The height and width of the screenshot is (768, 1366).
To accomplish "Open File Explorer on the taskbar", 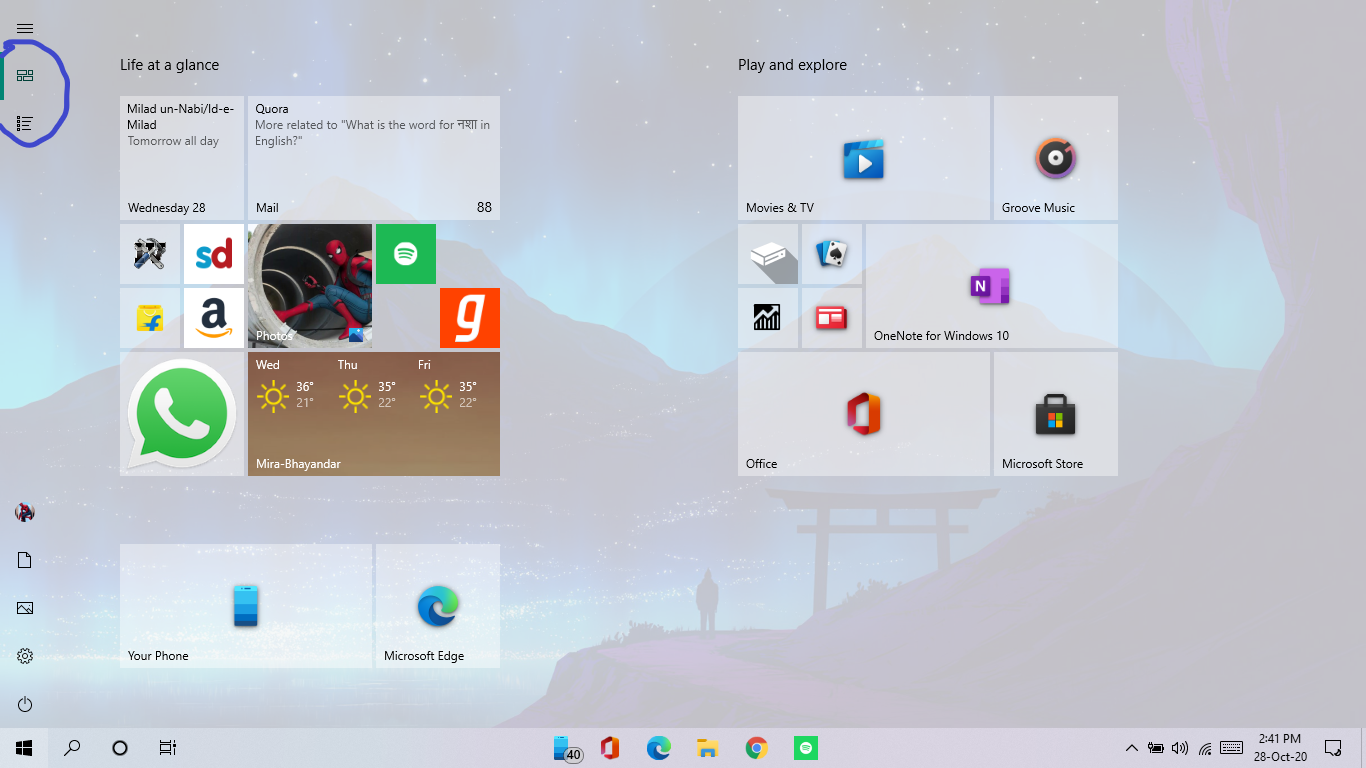I will point(708,748).
